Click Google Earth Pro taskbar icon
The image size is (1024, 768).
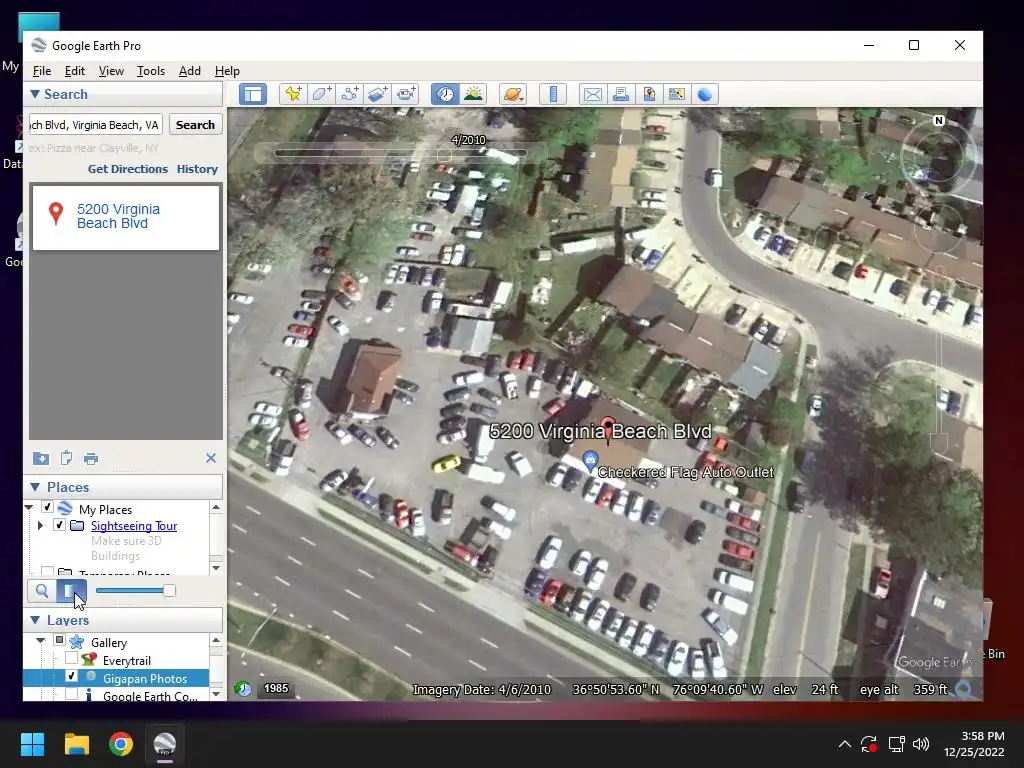[165, 744]
